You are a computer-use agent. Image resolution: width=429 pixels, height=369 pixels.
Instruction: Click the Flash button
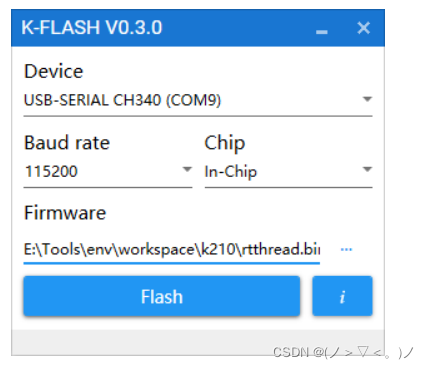tap(162, 296)
